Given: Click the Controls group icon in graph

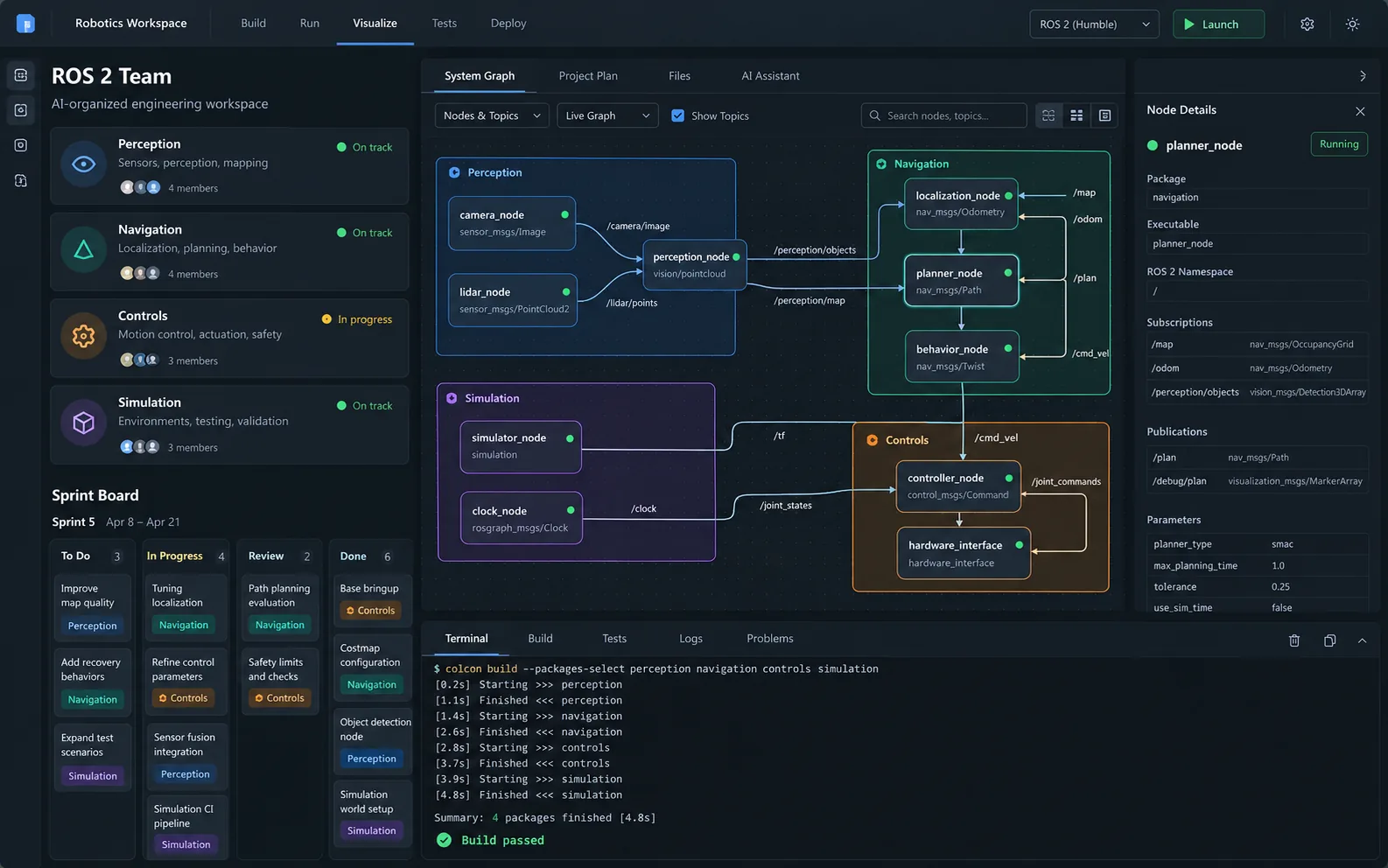Looking at the screenshot, I should 872,440.
